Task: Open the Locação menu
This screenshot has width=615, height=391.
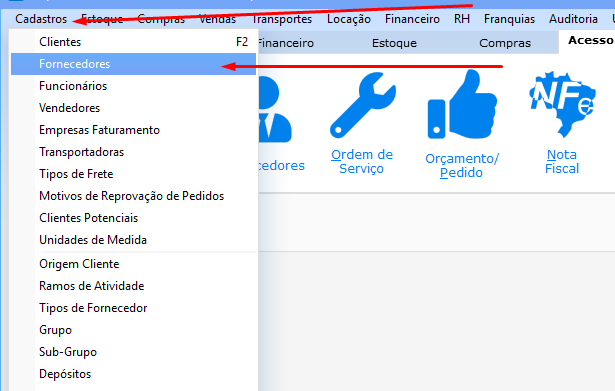Action: pyautogui.click(x=349, y=19)
